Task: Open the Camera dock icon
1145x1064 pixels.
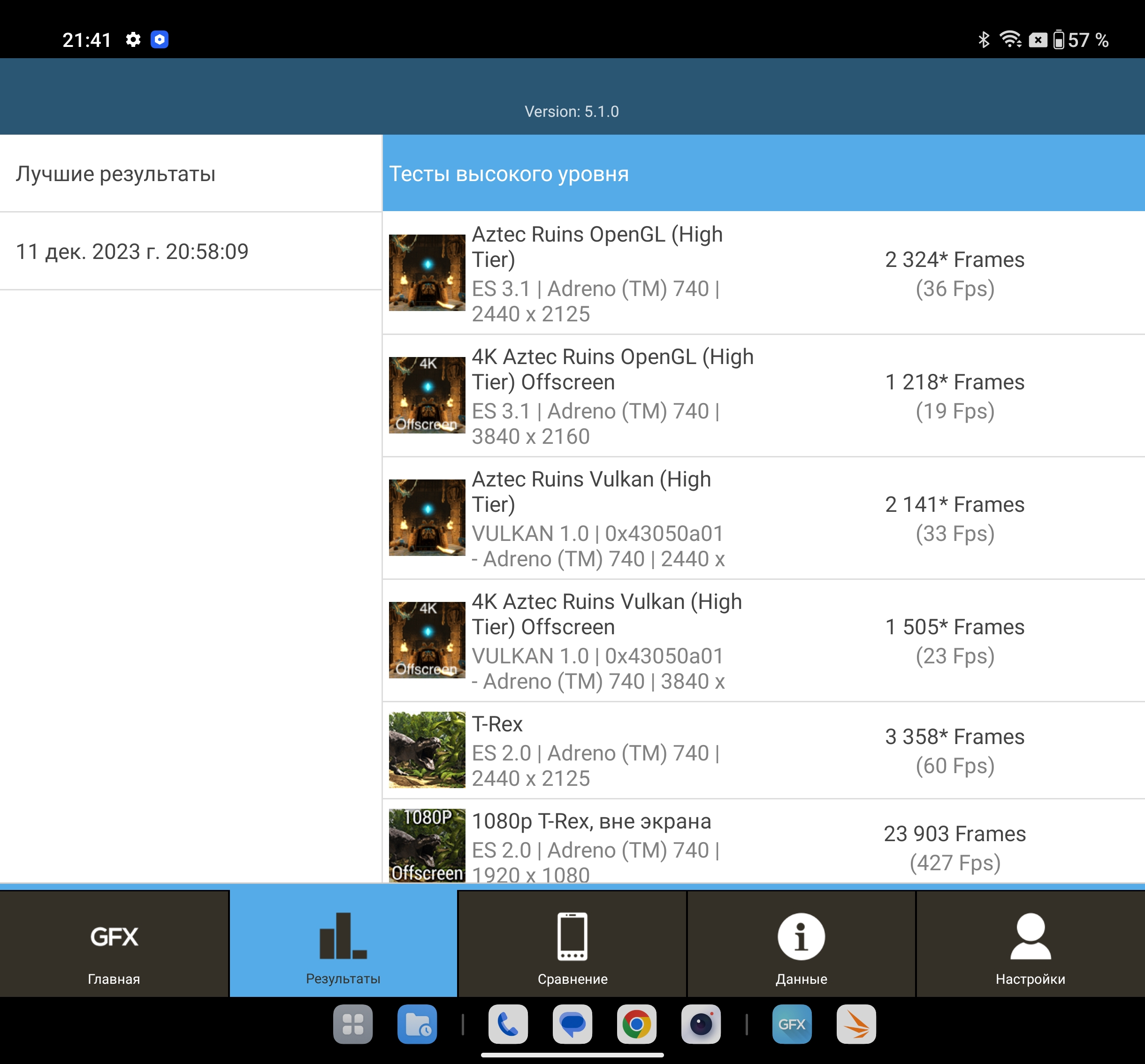Action: coord(701,1024)
